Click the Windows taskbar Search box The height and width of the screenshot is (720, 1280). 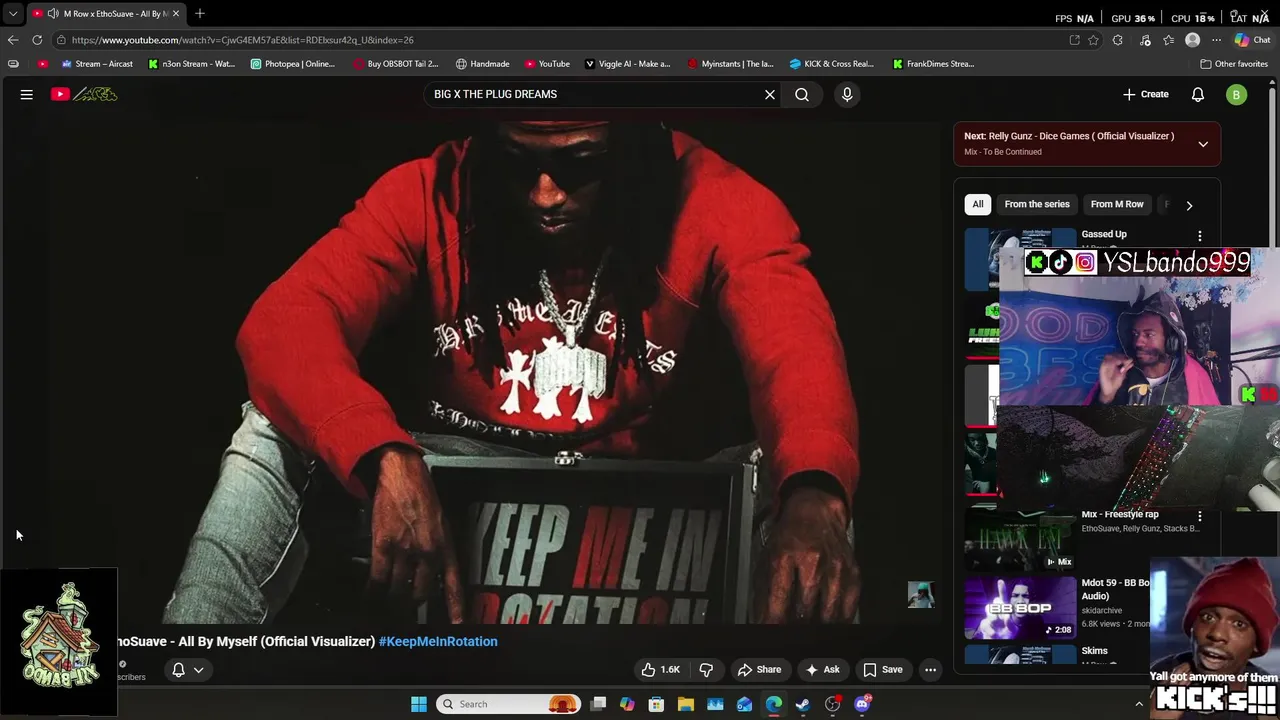[x=510, y=704]
